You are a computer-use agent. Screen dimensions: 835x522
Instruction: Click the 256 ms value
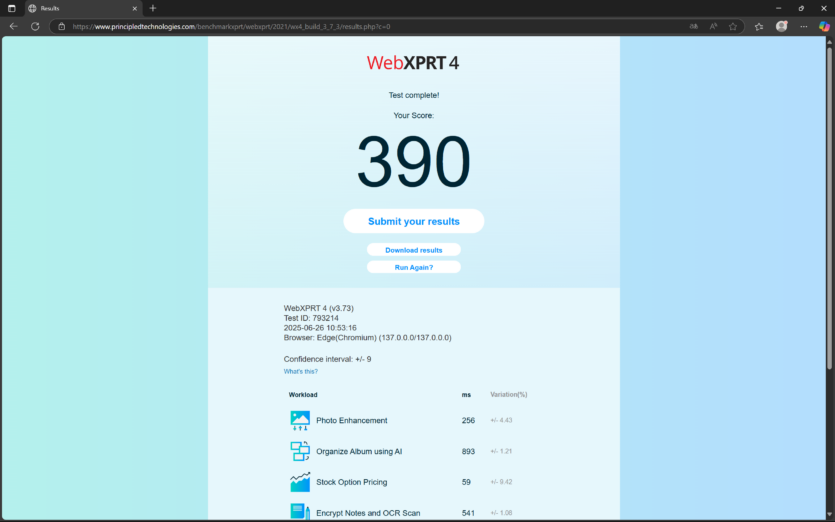click(x=468, y=420)
